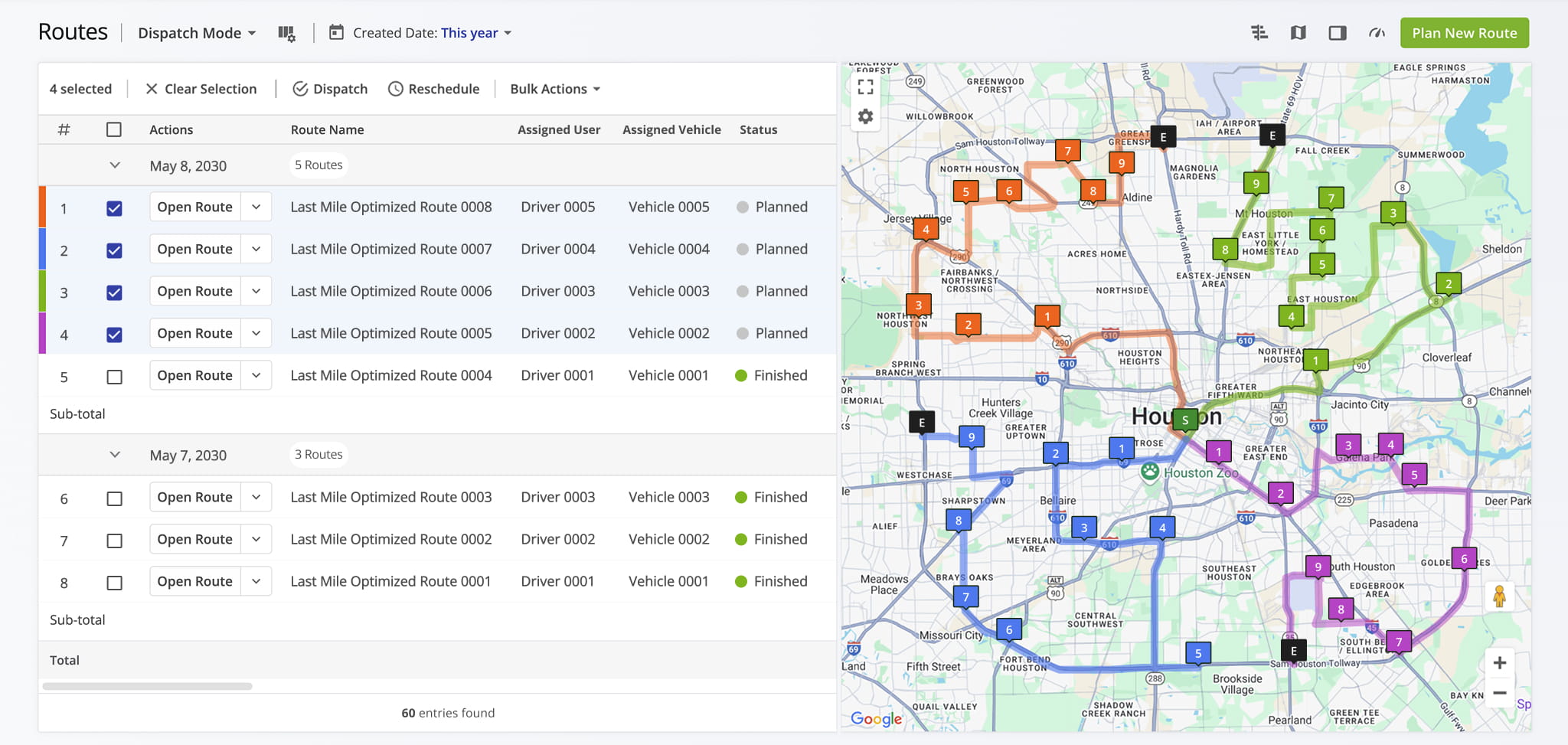Click the filter sliders icon
This screenshot has height=745, width=1568.
1259,33
